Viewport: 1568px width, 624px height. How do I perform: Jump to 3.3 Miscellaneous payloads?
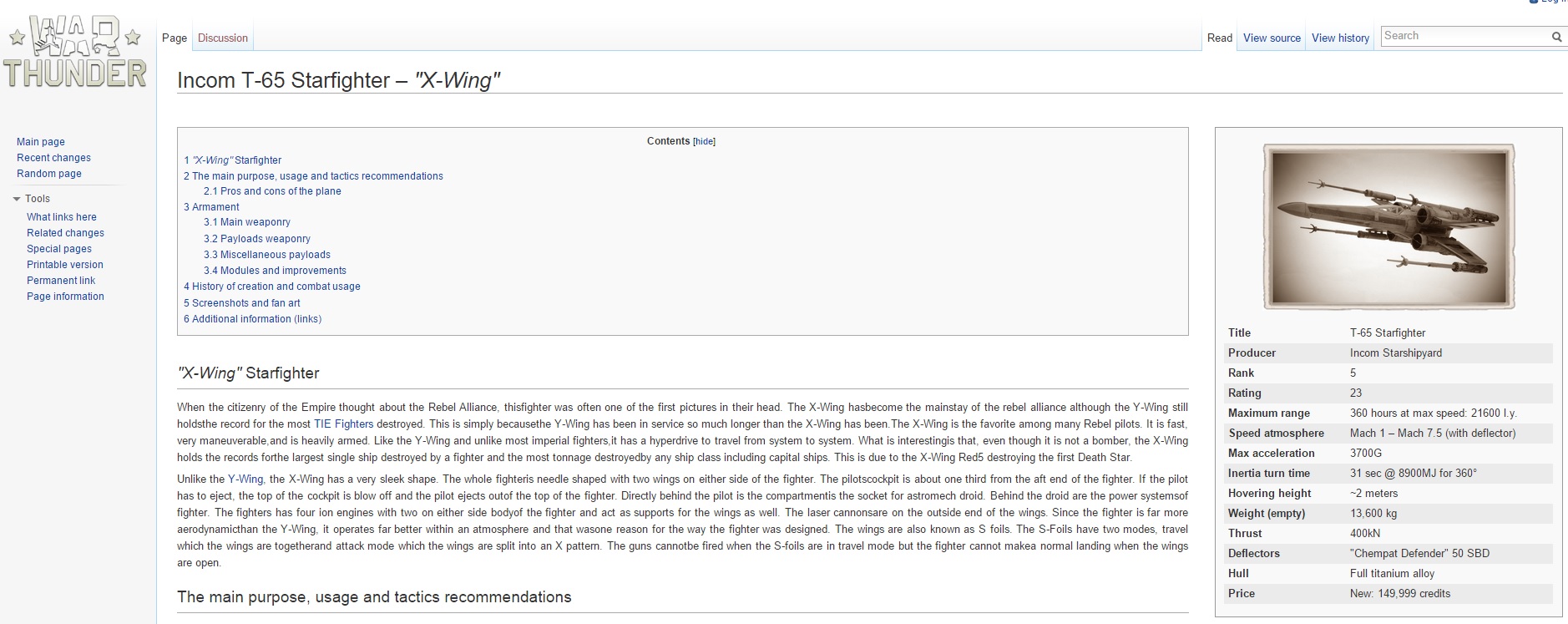pos(267,255)
